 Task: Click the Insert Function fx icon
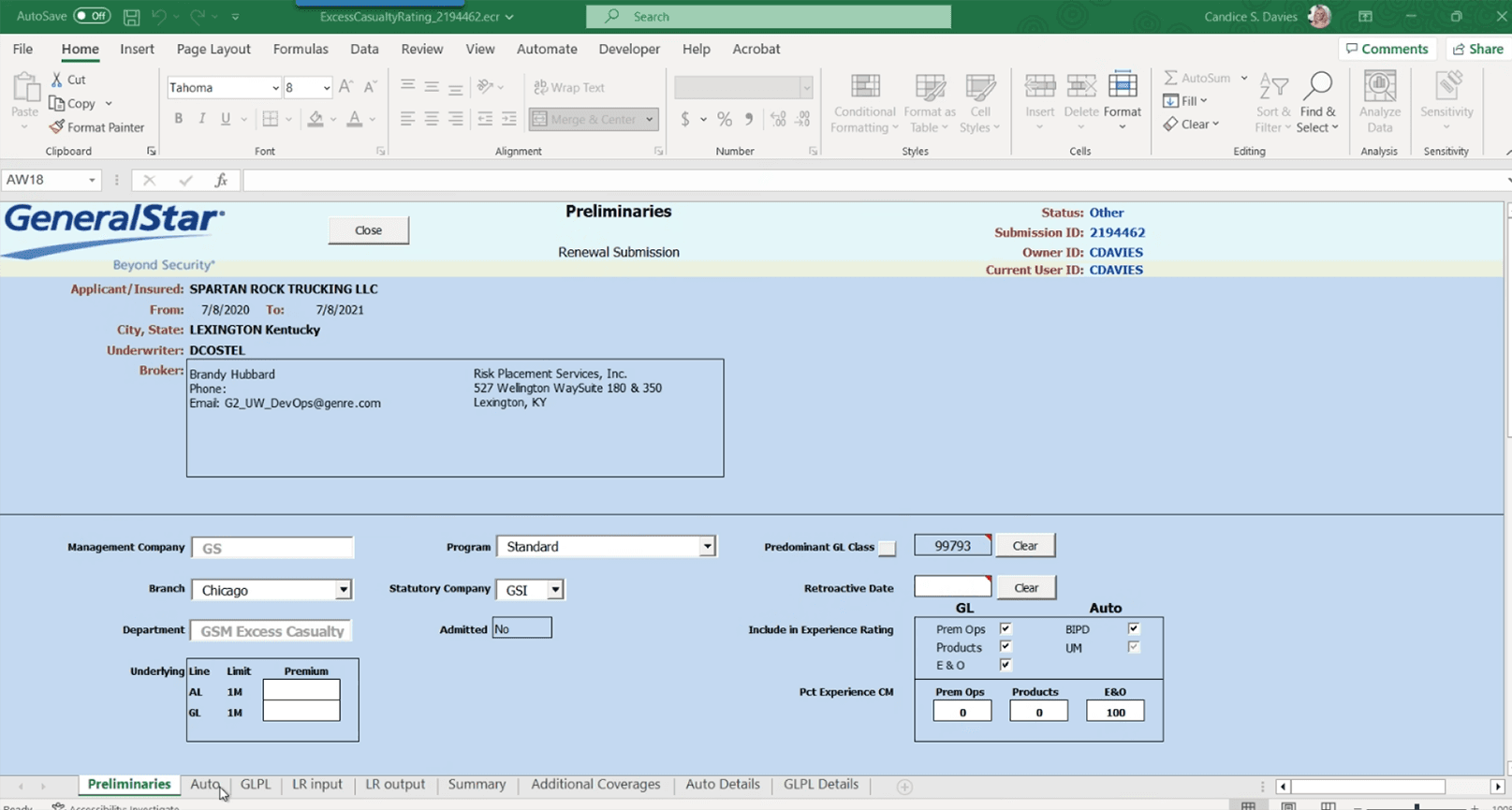click(221, 180)
